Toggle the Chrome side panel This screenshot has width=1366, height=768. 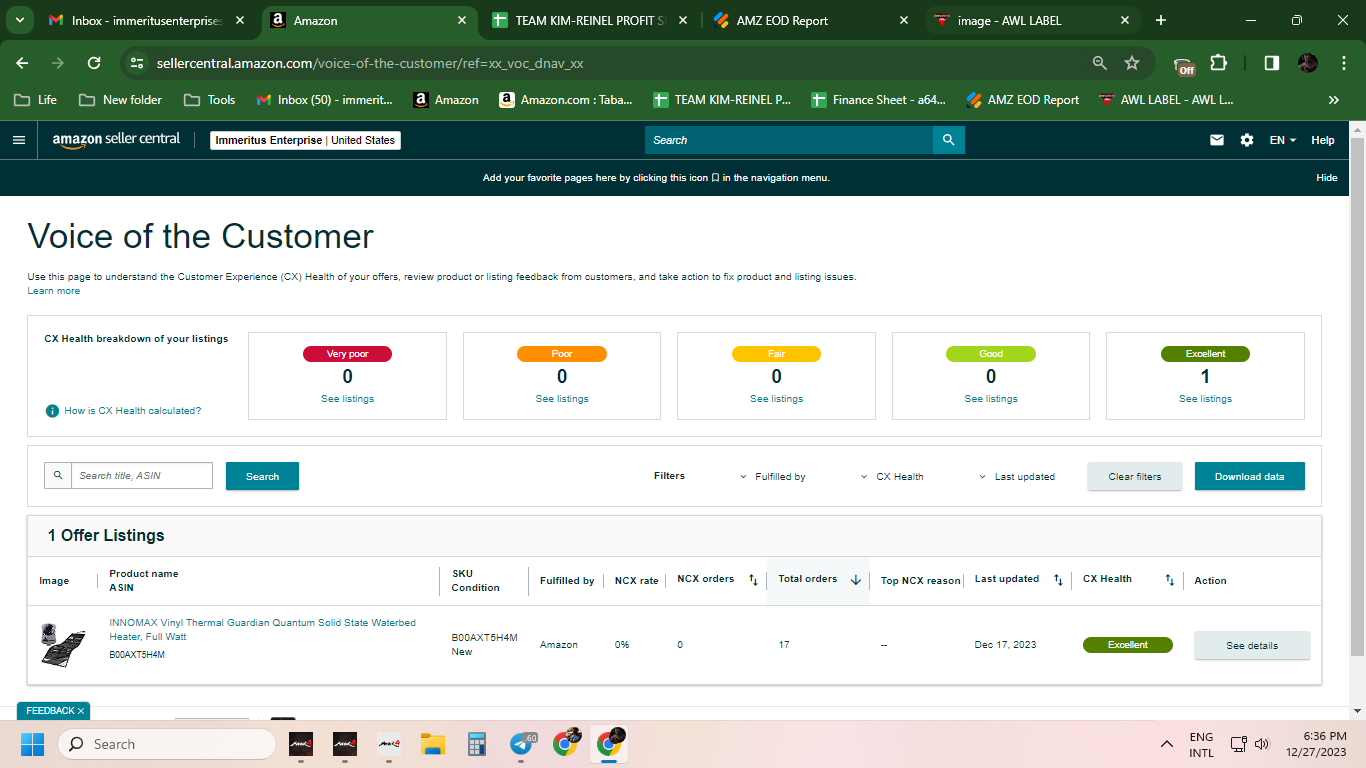click(x=1272, y=63)
